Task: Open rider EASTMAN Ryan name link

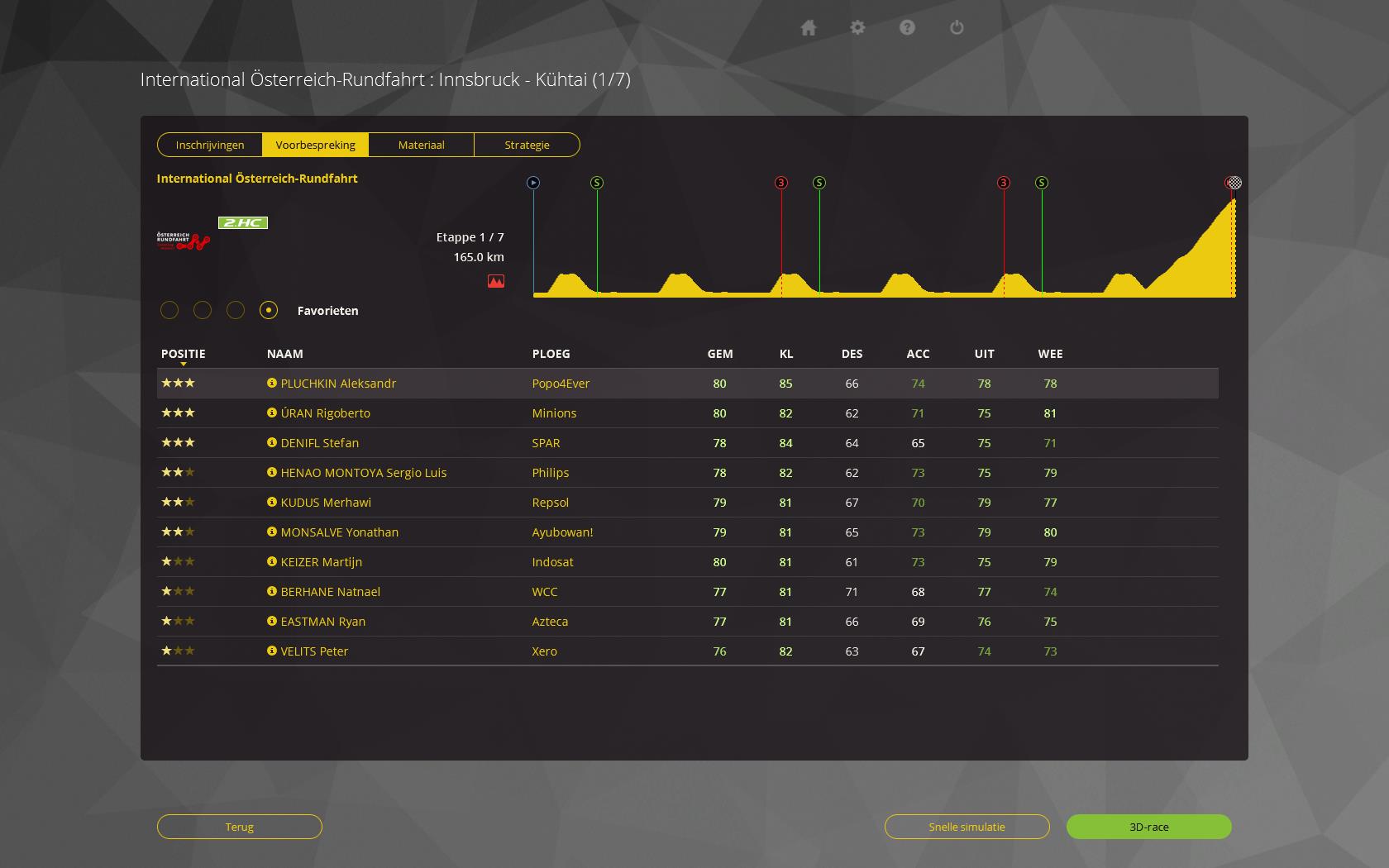Action: pyautogui.click(x=323, y=622)
